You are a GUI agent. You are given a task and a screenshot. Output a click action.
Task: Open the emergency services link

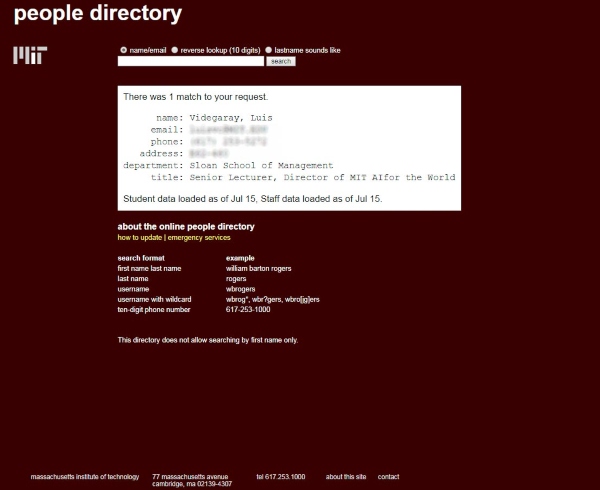click(x=199, y=238)
